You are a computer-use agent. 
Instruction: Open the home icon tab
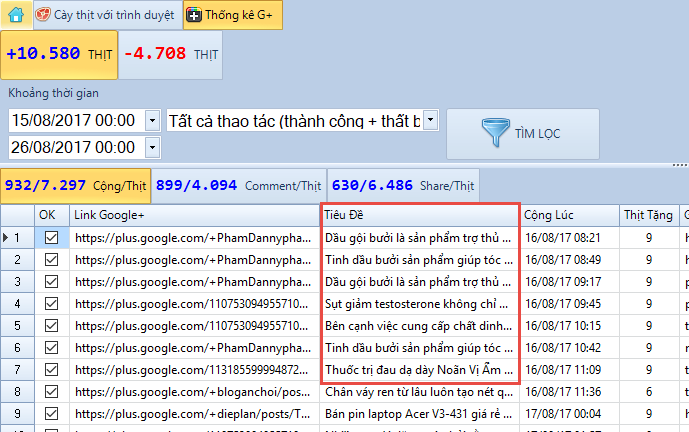tap(16, 15)
